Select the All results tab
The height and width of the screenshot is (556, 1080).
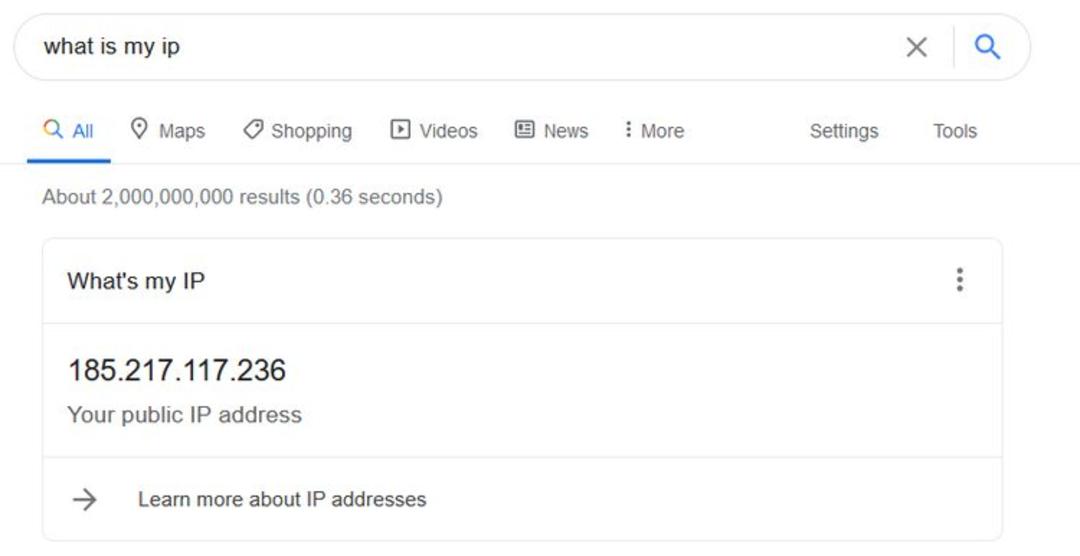(68, 130)
